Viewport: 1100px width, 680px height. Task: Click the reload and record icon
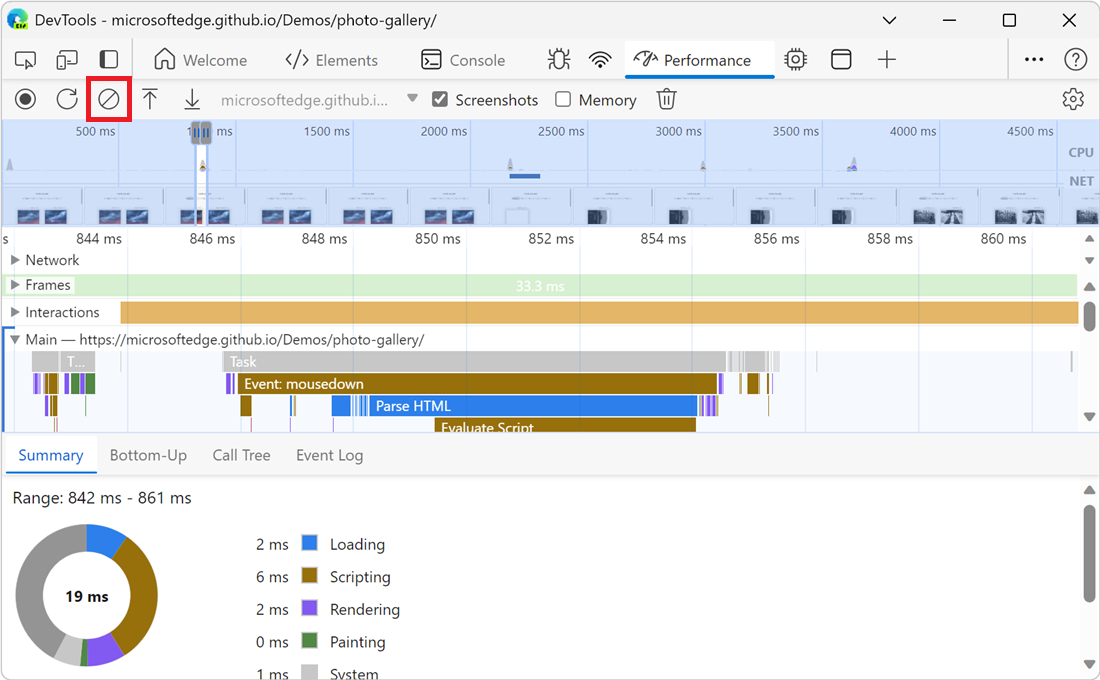pos(66,99)
